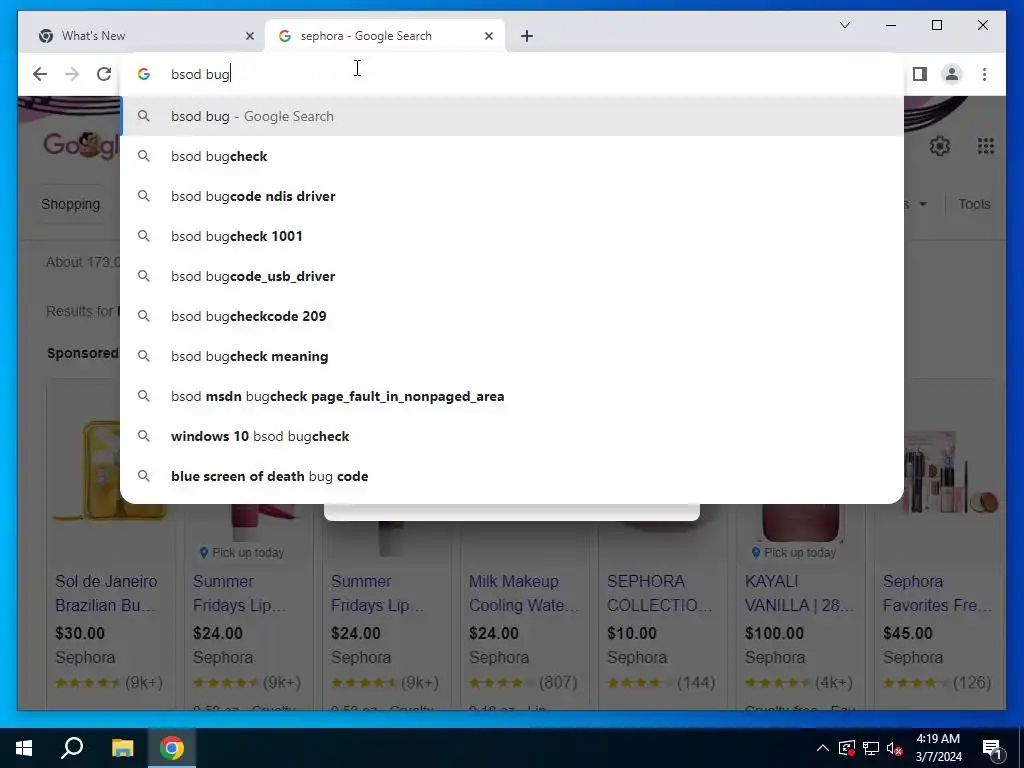Select the sephora - Google Search tab
Image resolution: width=1024 pixels, height=768 pixels.
(x=385, y=36)
